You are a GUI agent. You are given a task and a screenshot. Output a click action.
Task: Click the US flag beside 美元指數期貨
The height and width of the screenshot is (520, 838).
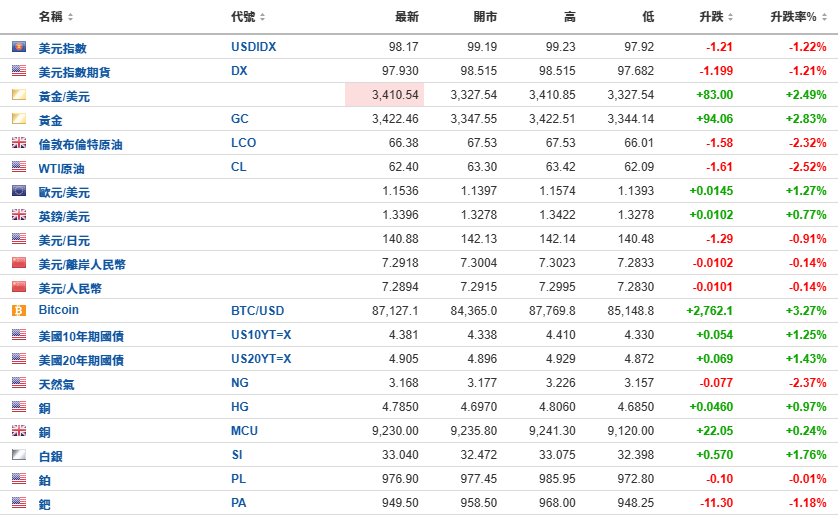point(18,71)
